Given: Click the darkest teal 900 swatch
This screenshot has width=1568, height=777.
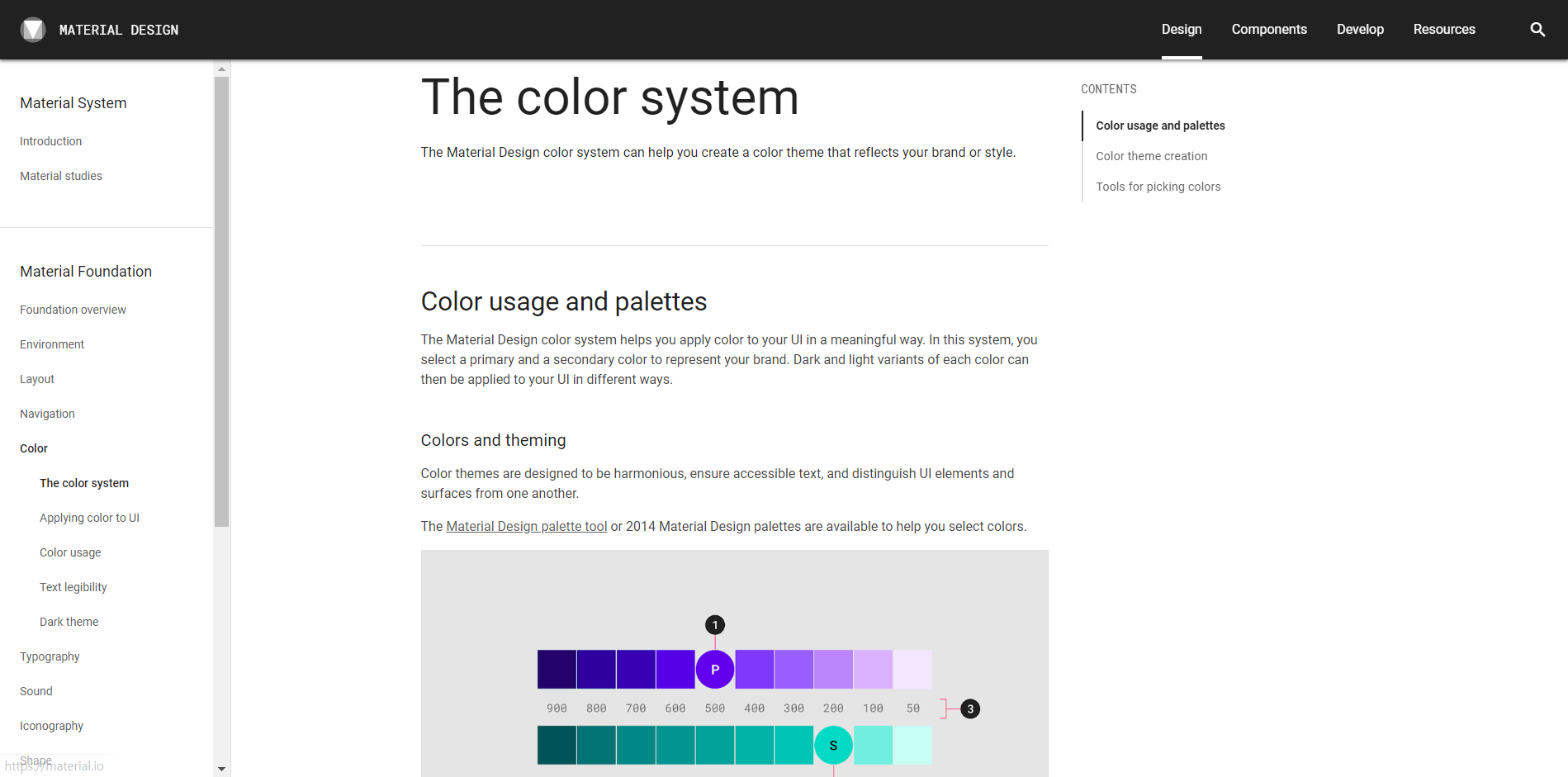Looking at the screenshot, I should pos(557,746).
